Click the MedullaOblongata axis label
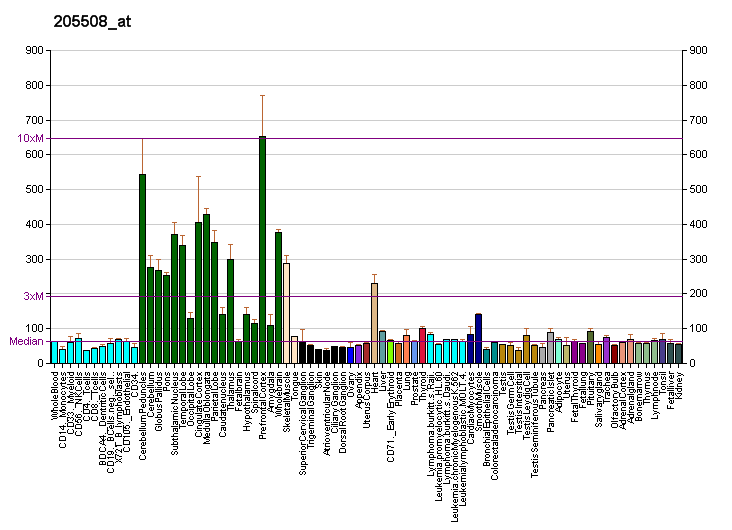 pos(206,407)
